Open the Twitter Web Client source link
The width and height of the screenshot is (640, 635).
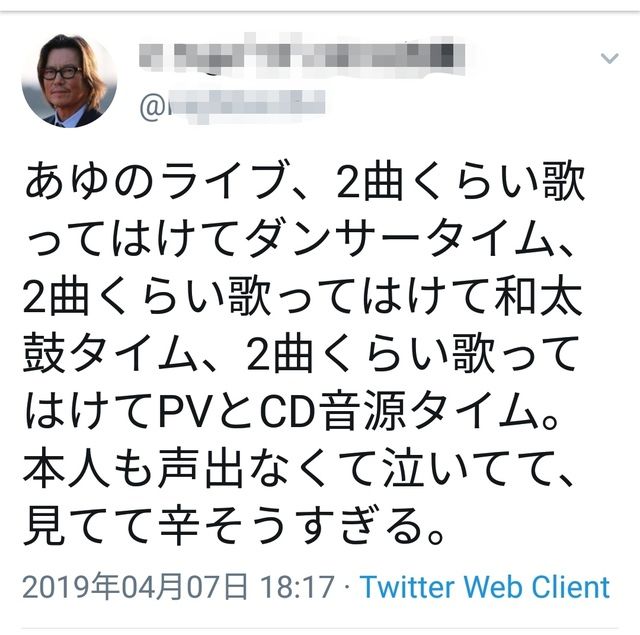pyautogui.click(x=485, y=587)
